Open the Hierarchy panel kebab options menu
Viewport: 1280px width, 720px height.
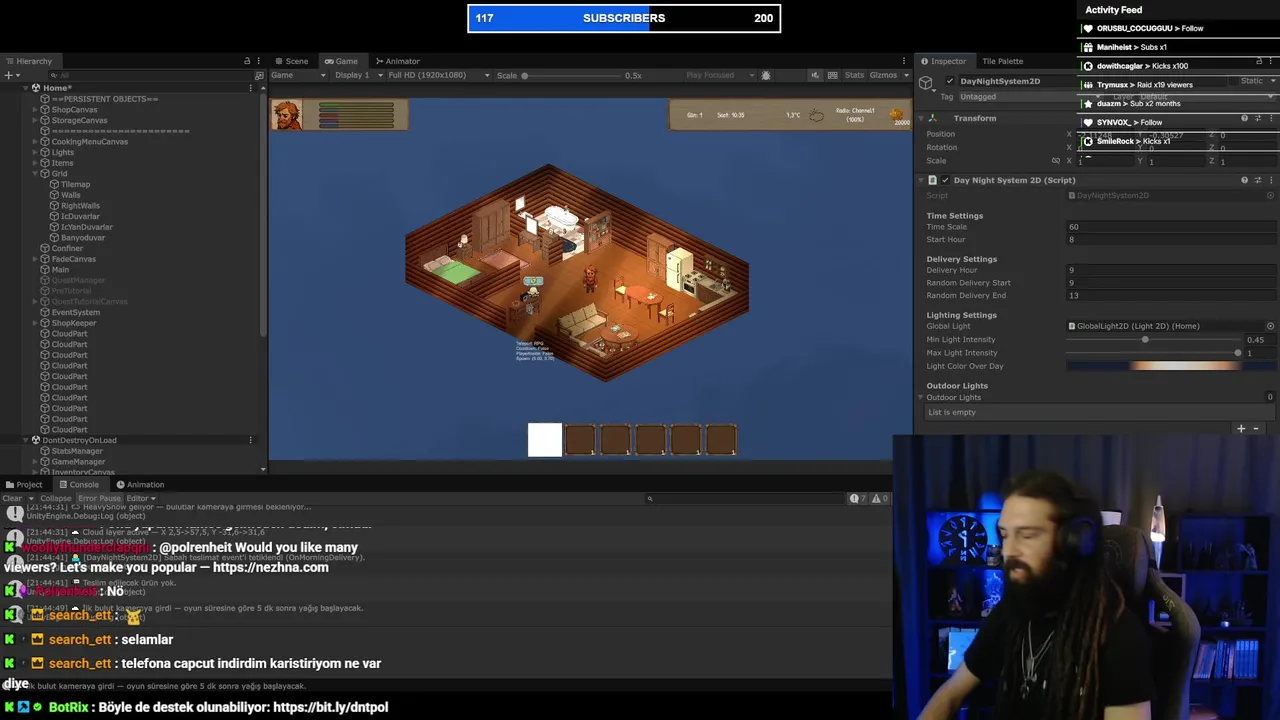point(259,61)
